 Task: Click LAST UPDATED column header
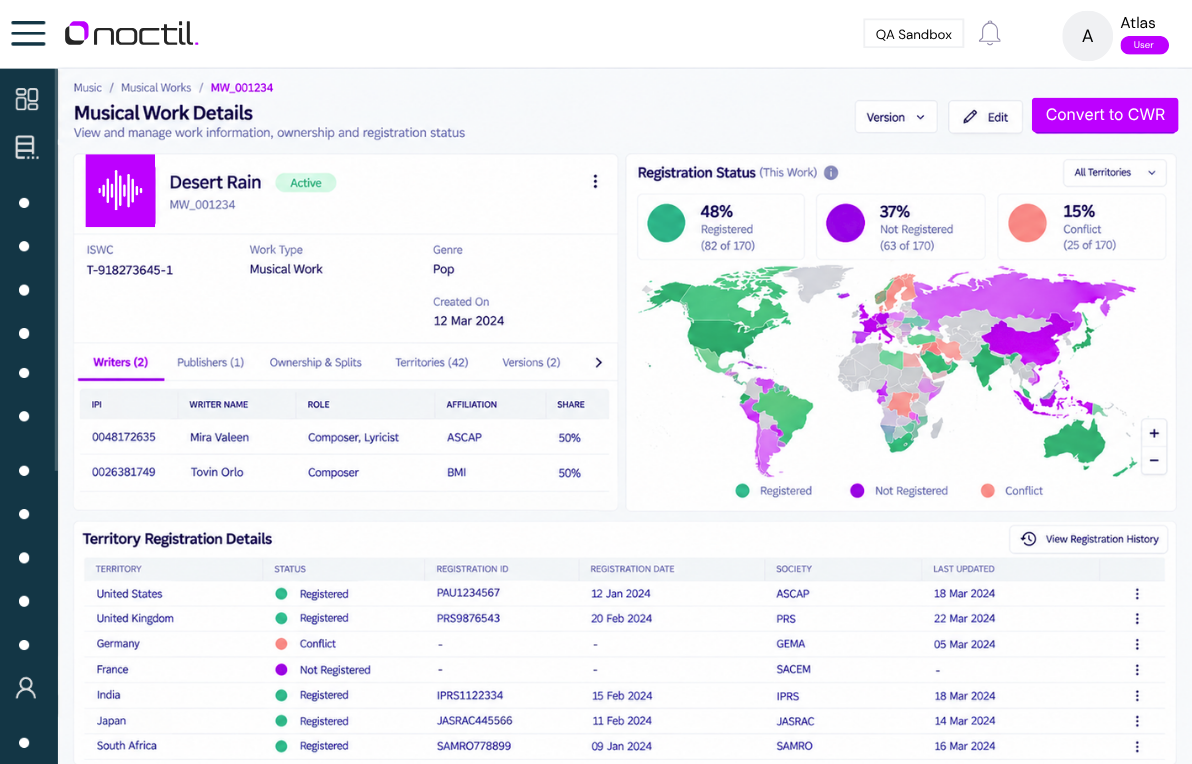964,569
